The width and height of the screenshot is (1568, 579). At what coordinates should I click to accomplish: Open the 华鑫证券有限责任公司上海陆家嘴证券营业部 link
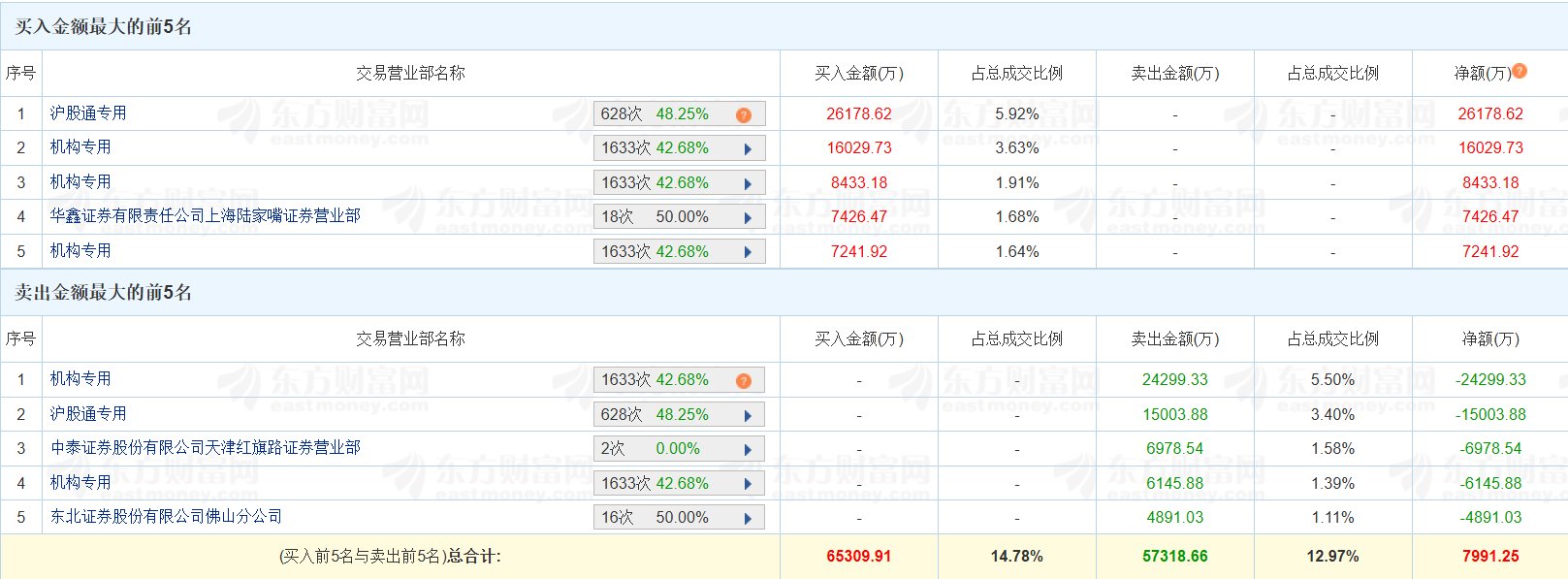205,216
